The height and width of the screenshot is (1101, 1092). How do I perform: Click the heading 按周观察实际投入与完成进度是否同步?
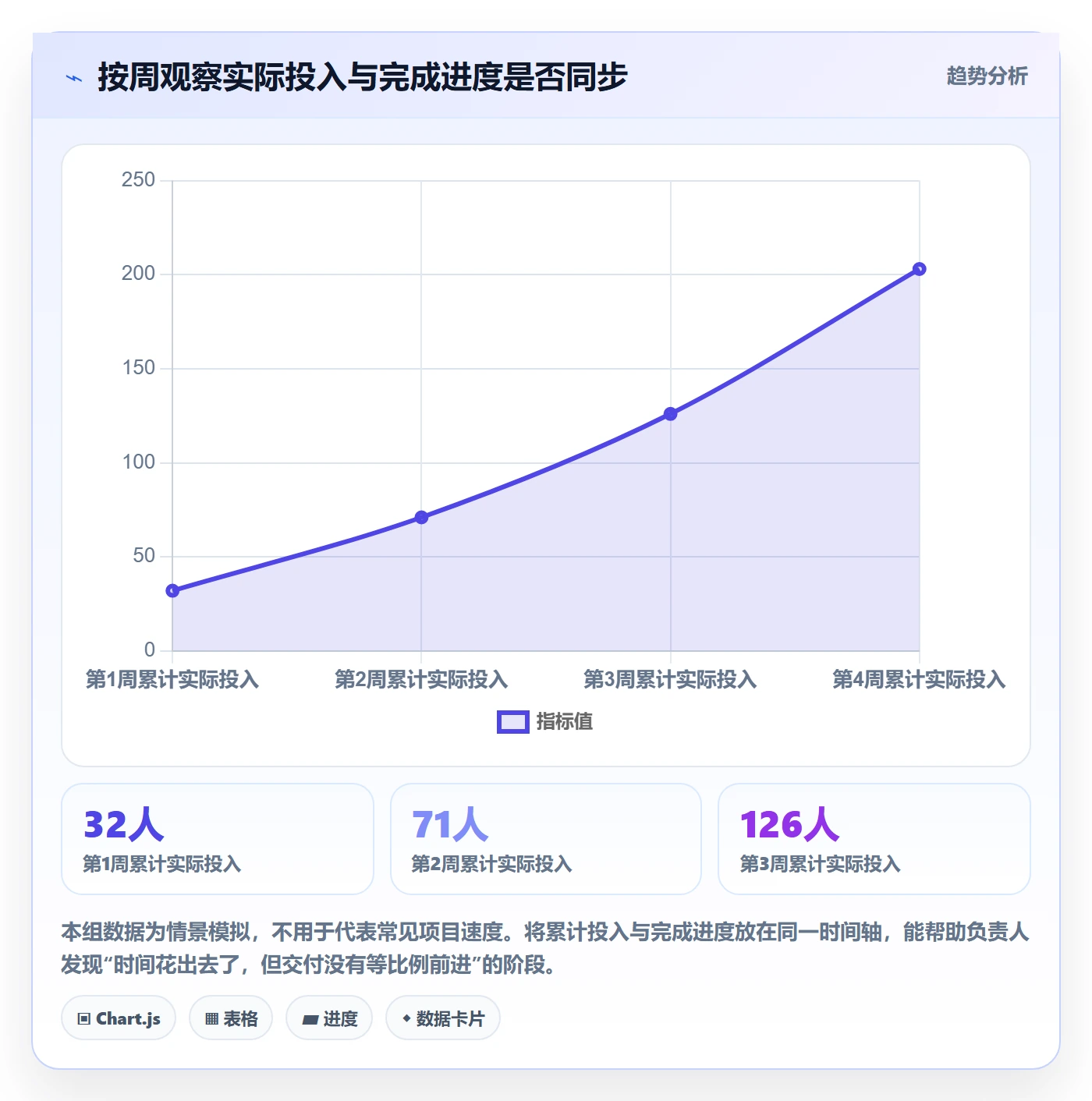[363, 77]
